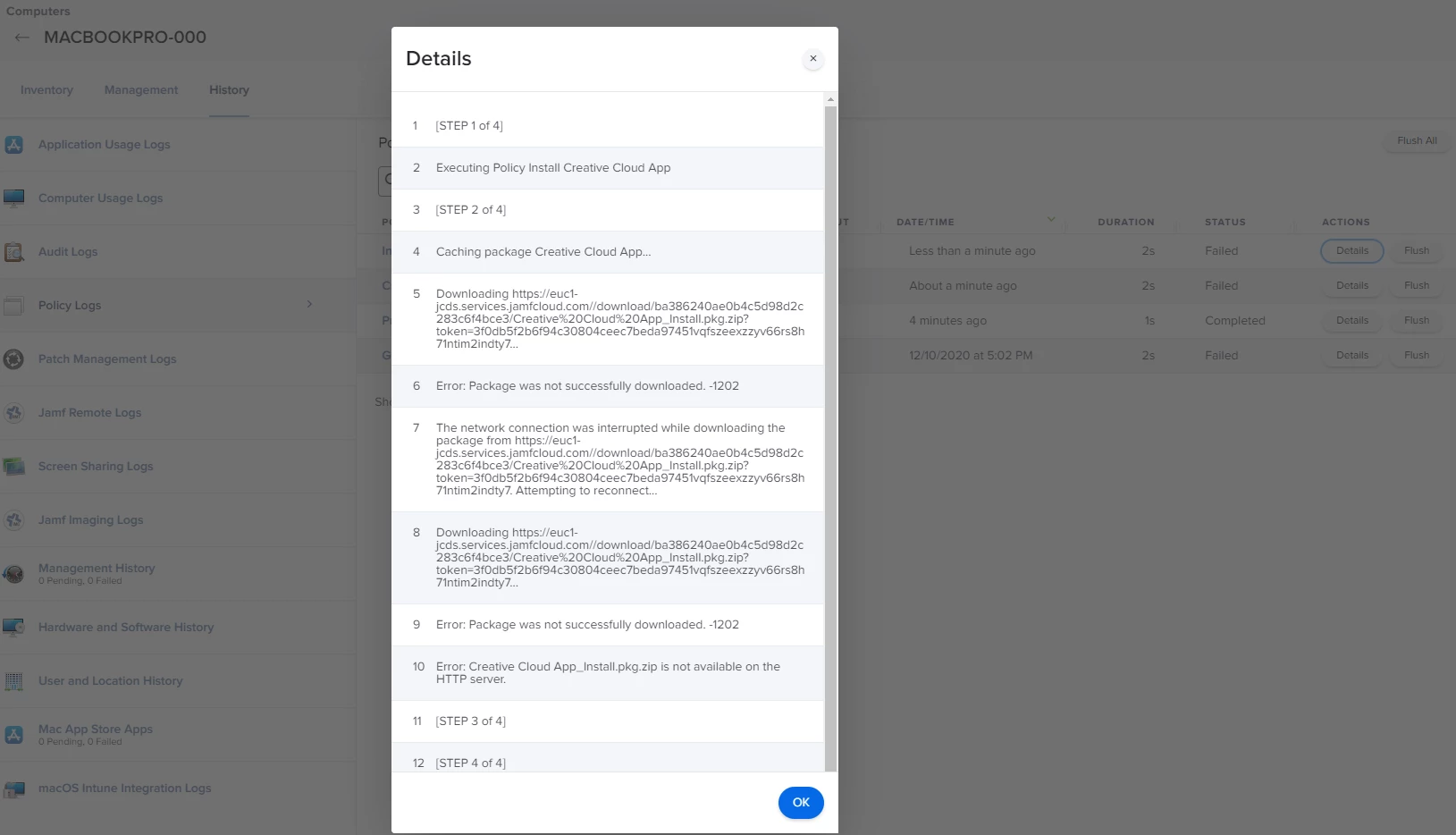Viewport: 1456px width, 835px height.
Task: Click the Jamf Remote Logs icon
Action: coord(14,412)
